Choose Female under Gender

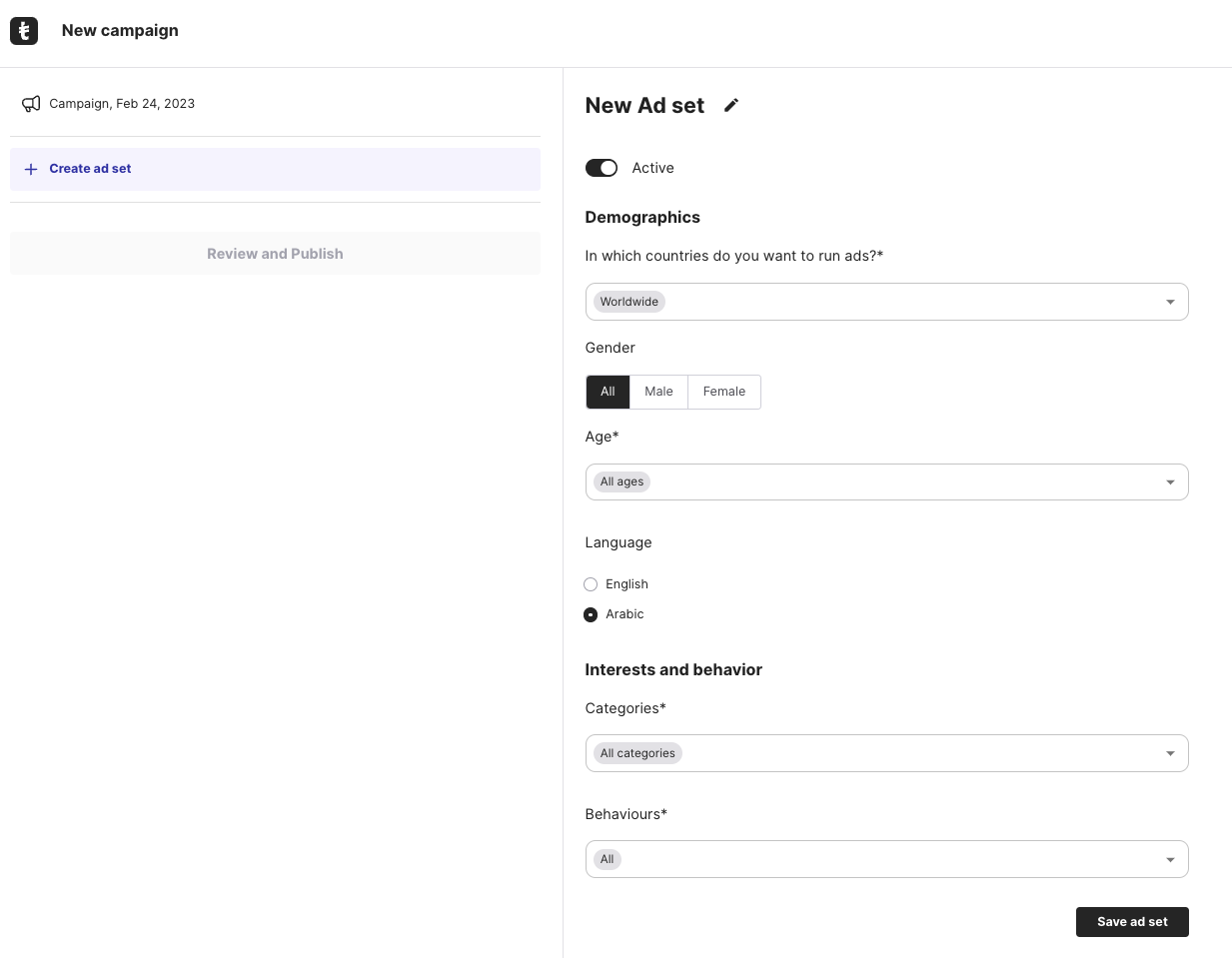pyautogui.click(x=724, y=392)
